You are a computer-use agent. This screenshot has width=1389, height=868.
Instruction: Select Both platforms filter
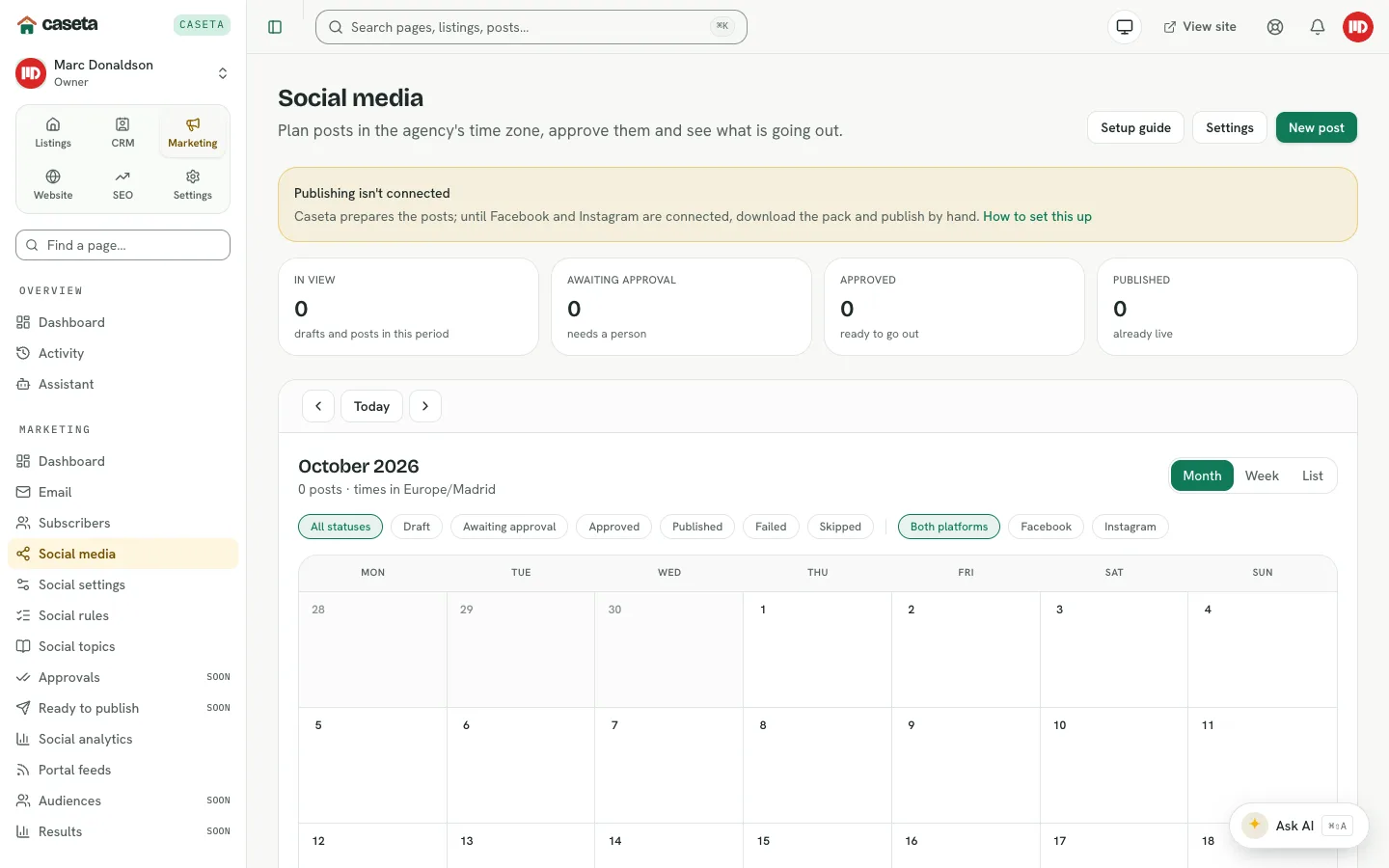[x=949, y=527]
